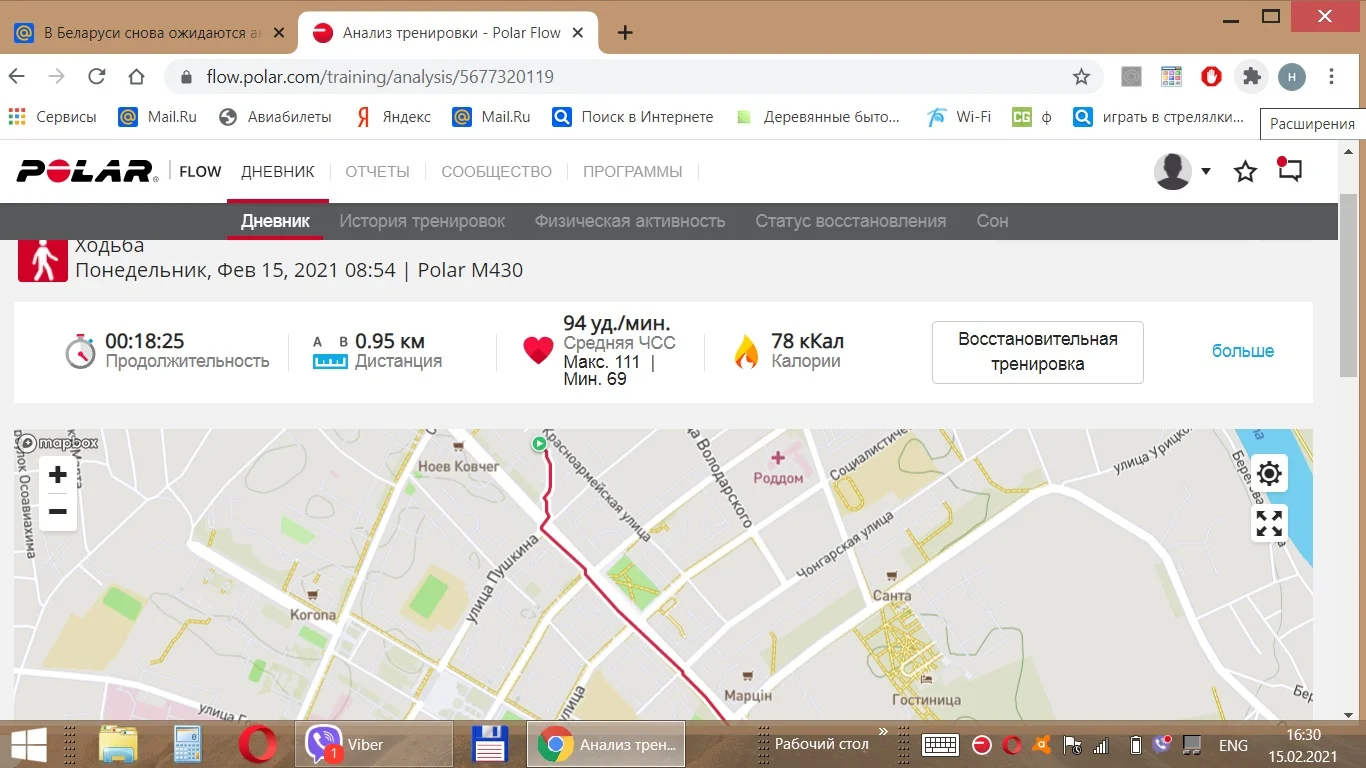Click the Санта shop on the map
This screenshot has height=768, width=1366.
(x=892, y=587)
